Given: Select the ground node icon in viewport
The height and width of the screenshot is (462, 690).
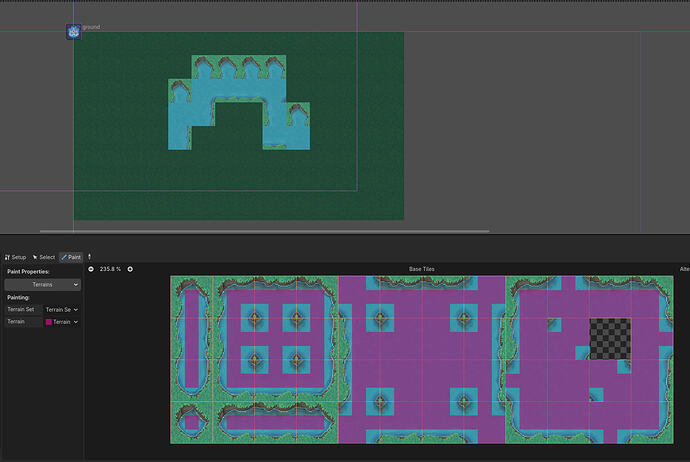Looking at the screenshot, I should pyautogui.click(x=73, y=32).
